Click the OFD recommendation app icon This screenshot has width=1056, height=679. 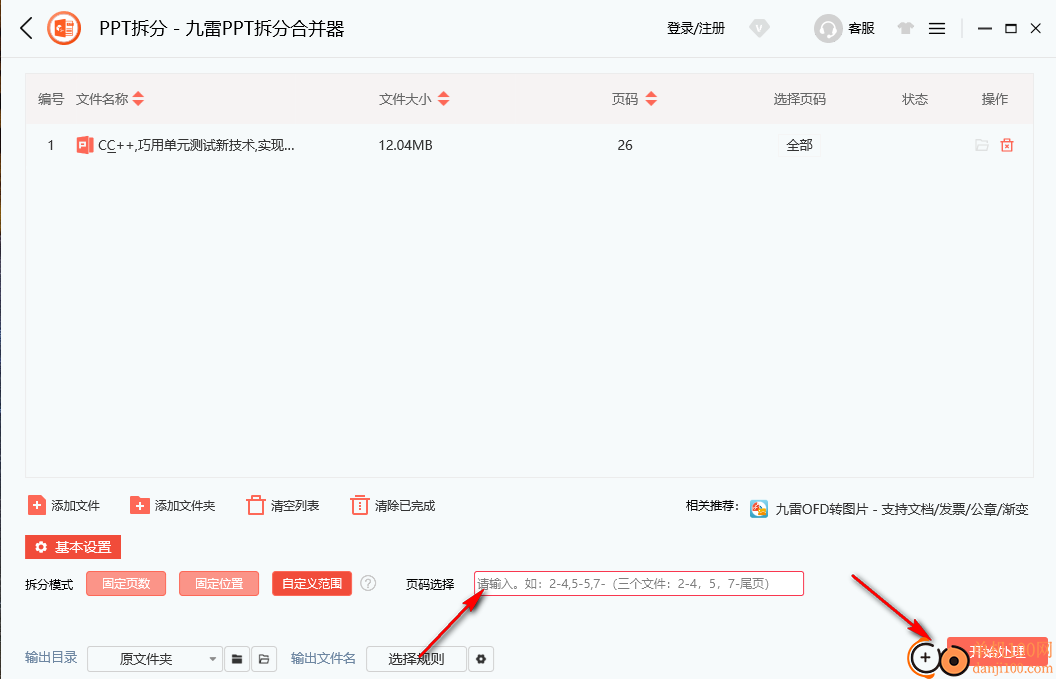759,509
